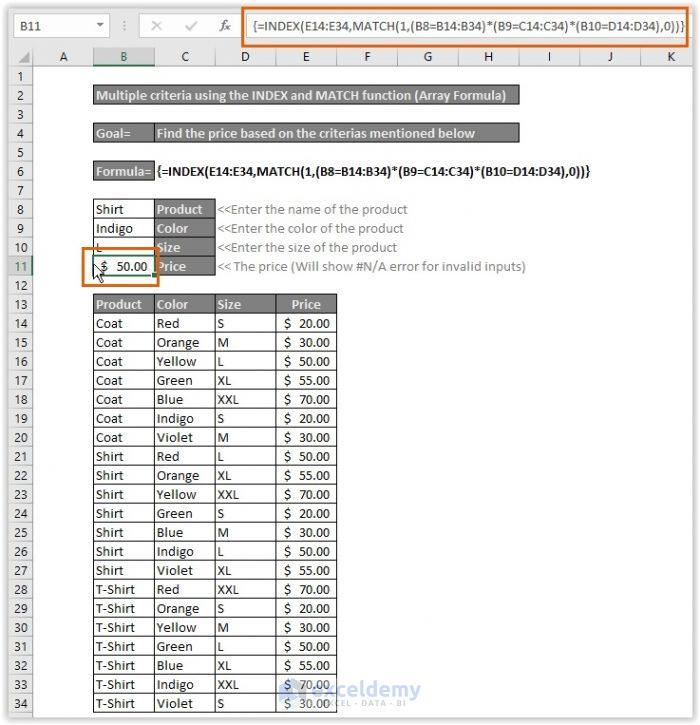This screenshot has height=725, width=700.
Task: Click the 'Size' table header in row 13
Action: tap(246, 304)
